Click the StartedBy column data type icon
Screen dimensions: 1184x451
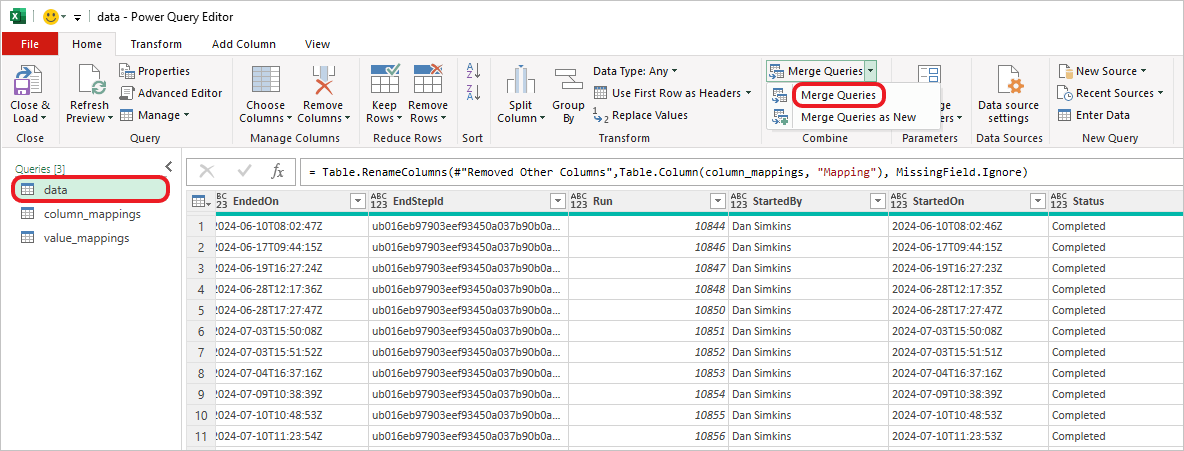tap(738, 202)
